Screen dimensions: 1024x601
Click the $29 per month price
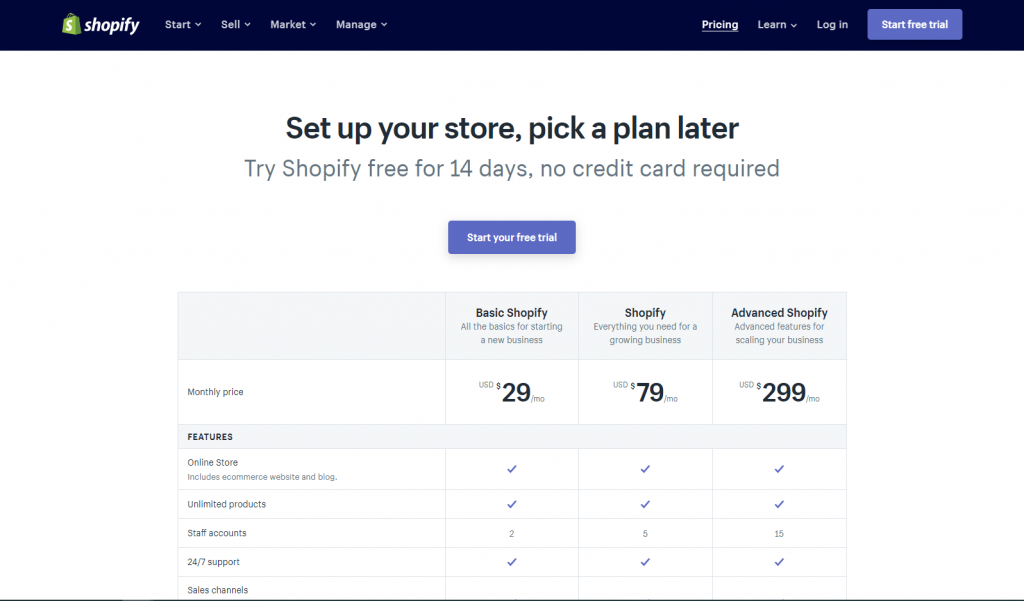pyautogui.click(x=511, y=392)
